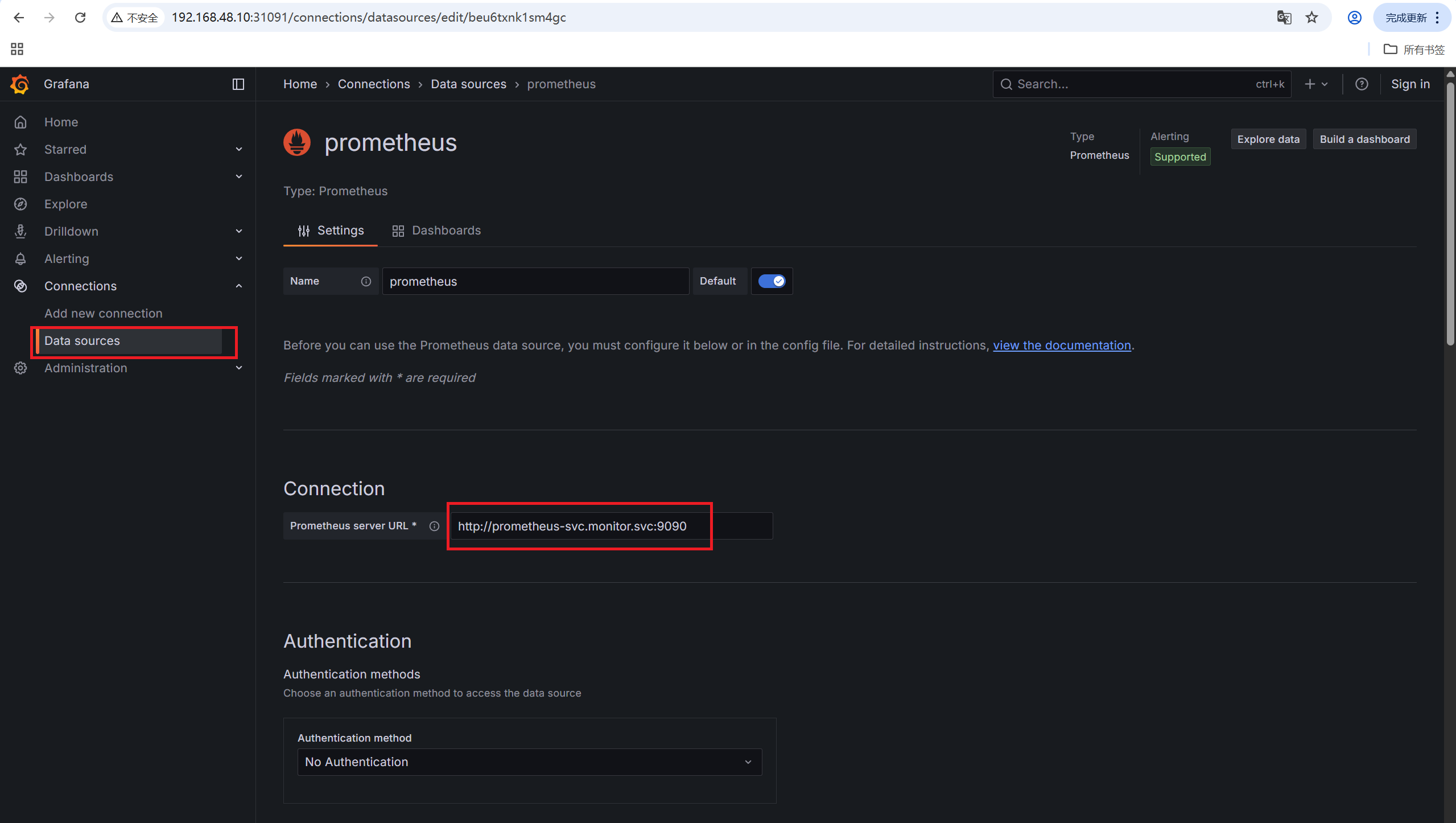Image resolution: width=1456 pixels, height=823 pixels.
Task: Click the Dashboards grid icon in sidebar
Action: click(20, 176)
